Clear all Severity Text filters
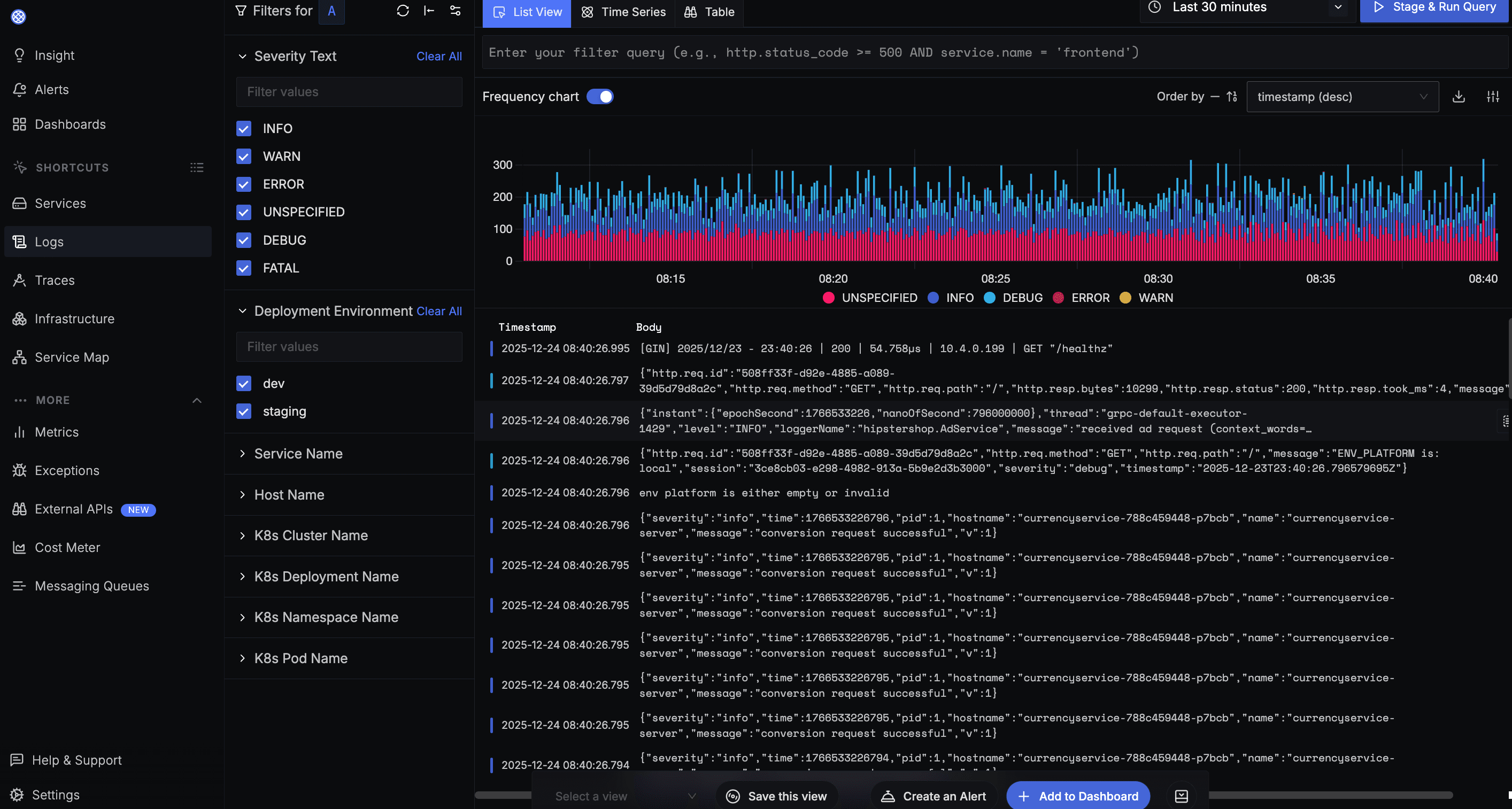Viewport: 1512px width, 809px height. pos(439,56)
